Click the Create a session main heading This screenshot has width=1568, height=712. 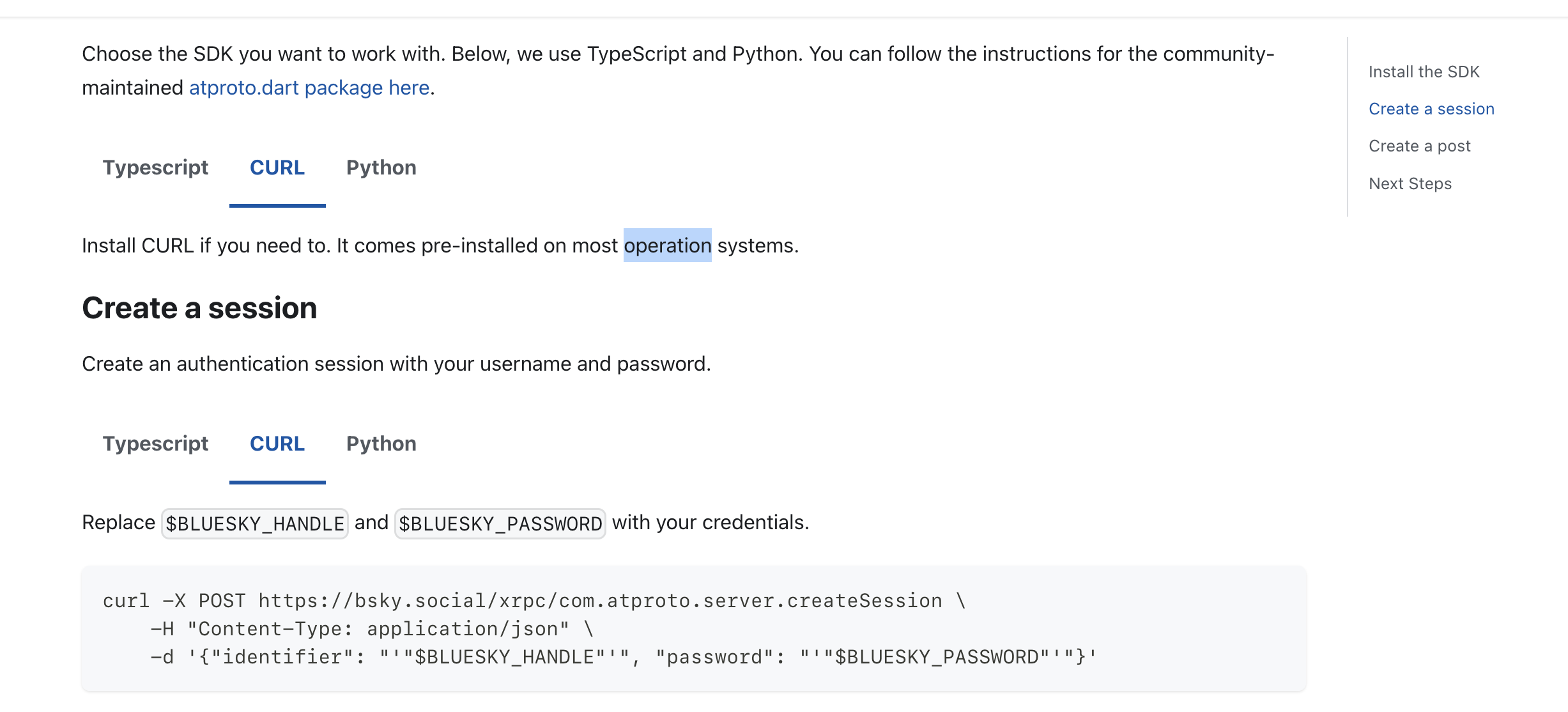tap(199, 308)
